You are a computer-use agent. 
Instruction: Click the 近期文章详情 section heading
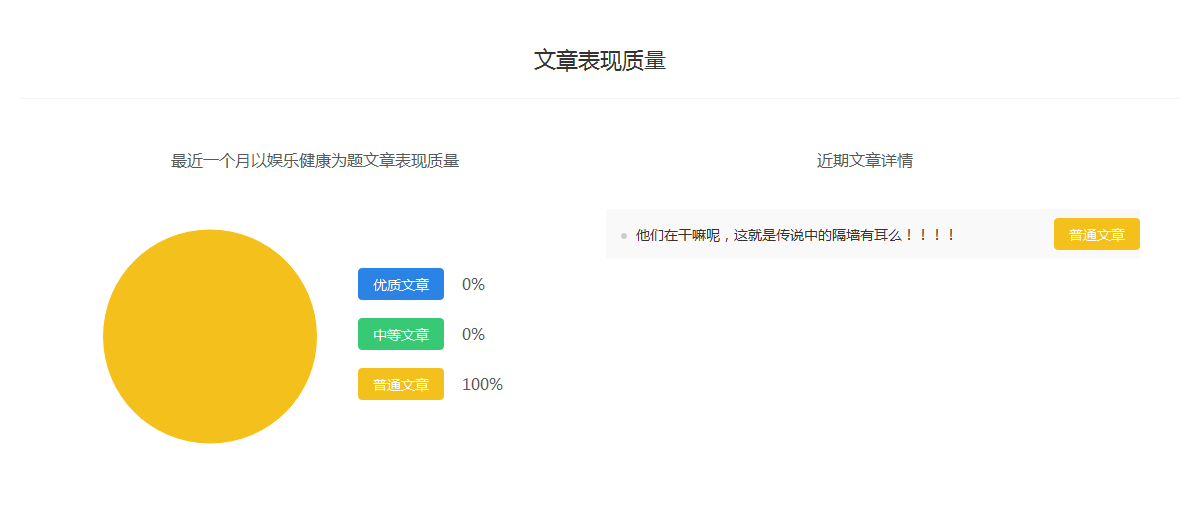coord(864,160)
